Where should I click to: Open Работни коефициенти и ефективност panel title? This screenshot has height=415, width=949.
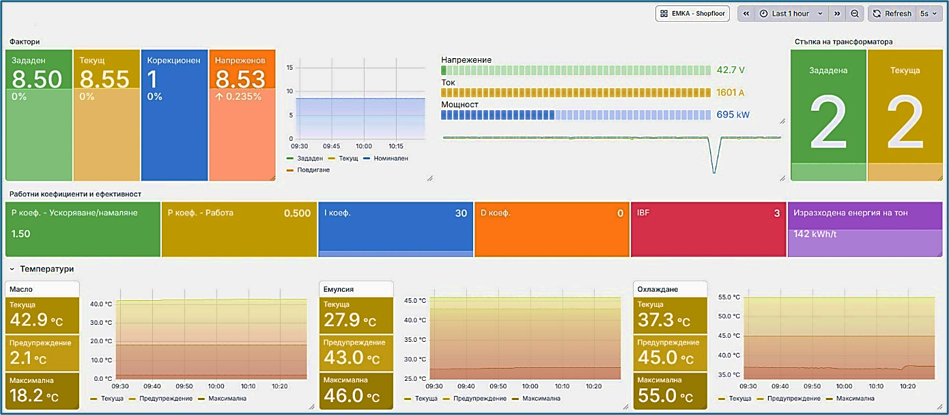(75, 194)
